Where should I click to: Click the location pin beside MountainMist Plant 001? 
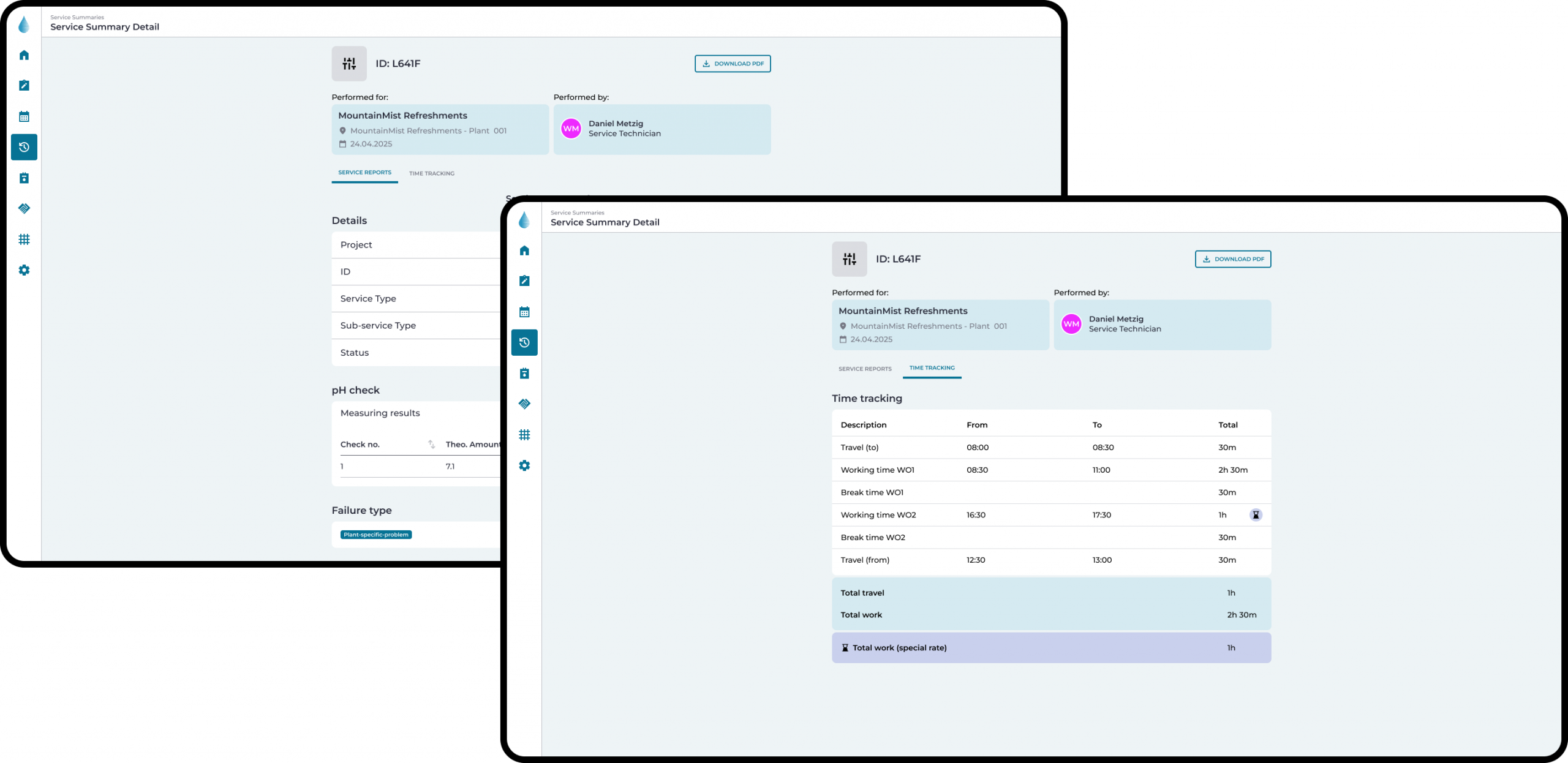pos(843,326)
